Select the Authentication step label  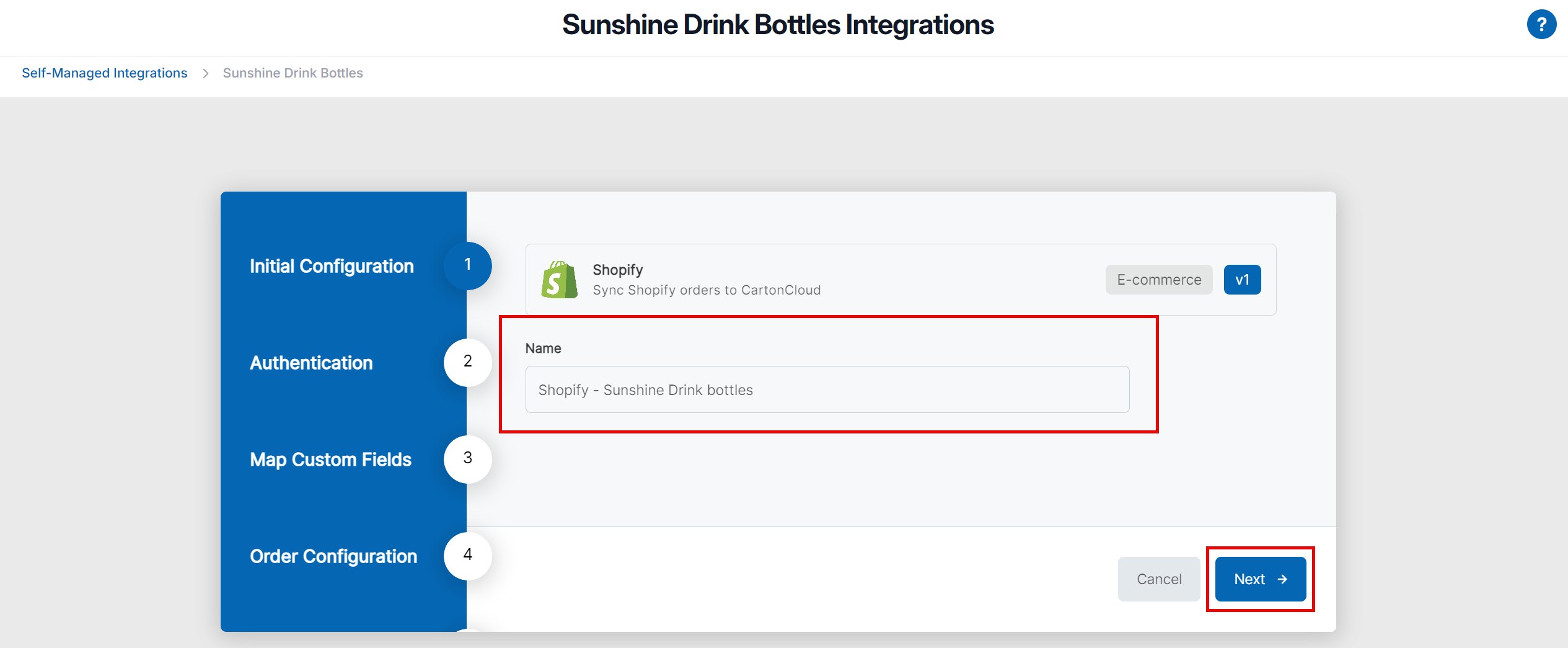(311, 362)
